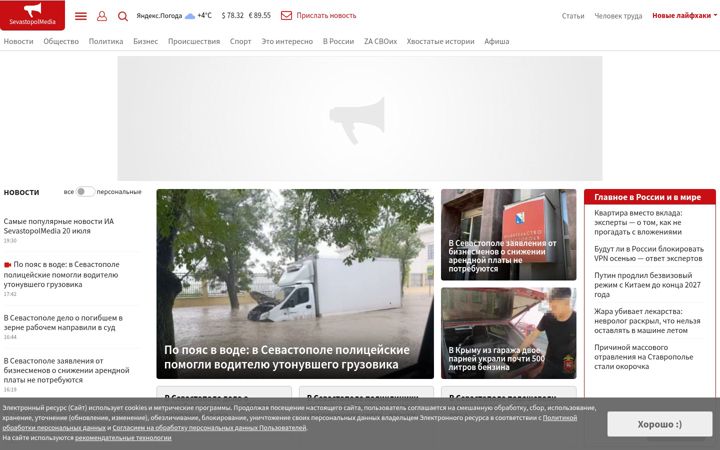
Task: Click the НОВОСТИ sidebar heading
Action: click(22, 192)
